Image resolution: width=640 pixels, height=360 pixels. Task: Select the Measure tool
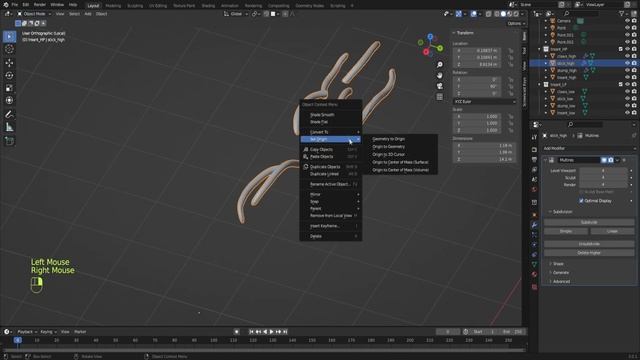tap(9, 127)
